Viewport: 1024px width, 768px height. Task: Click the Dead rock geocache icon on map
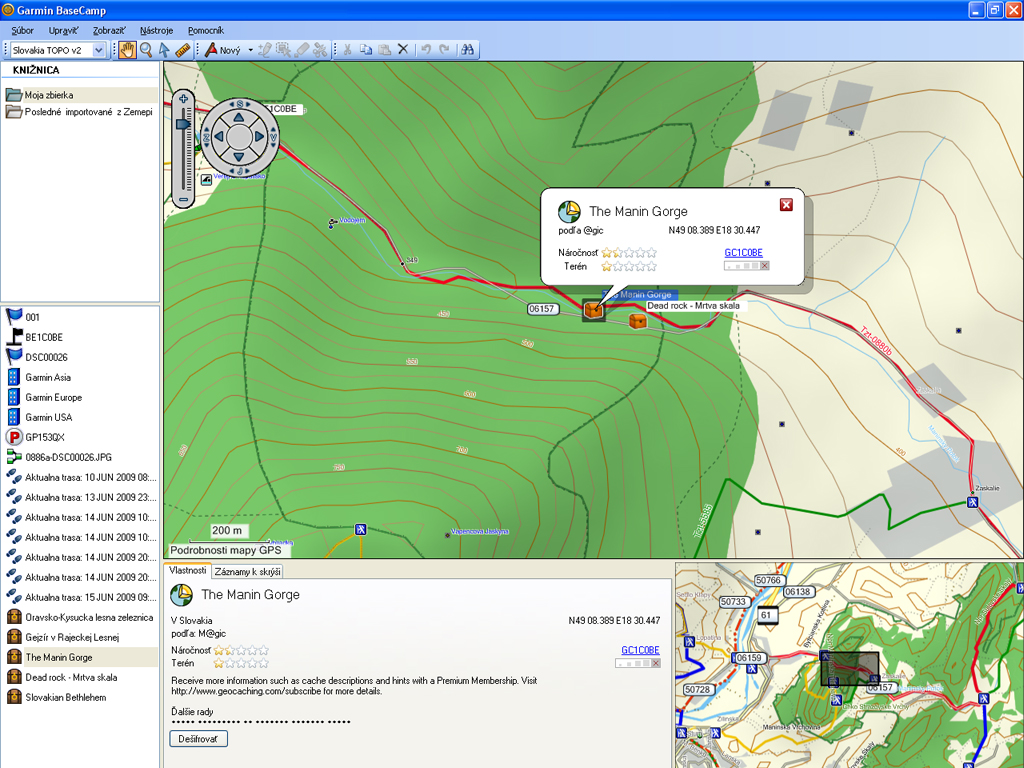click(638, 321)
